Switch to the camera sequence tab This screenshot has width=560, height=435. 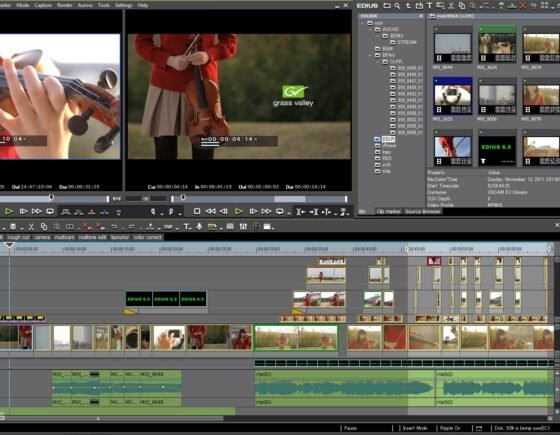coord(42,237)
